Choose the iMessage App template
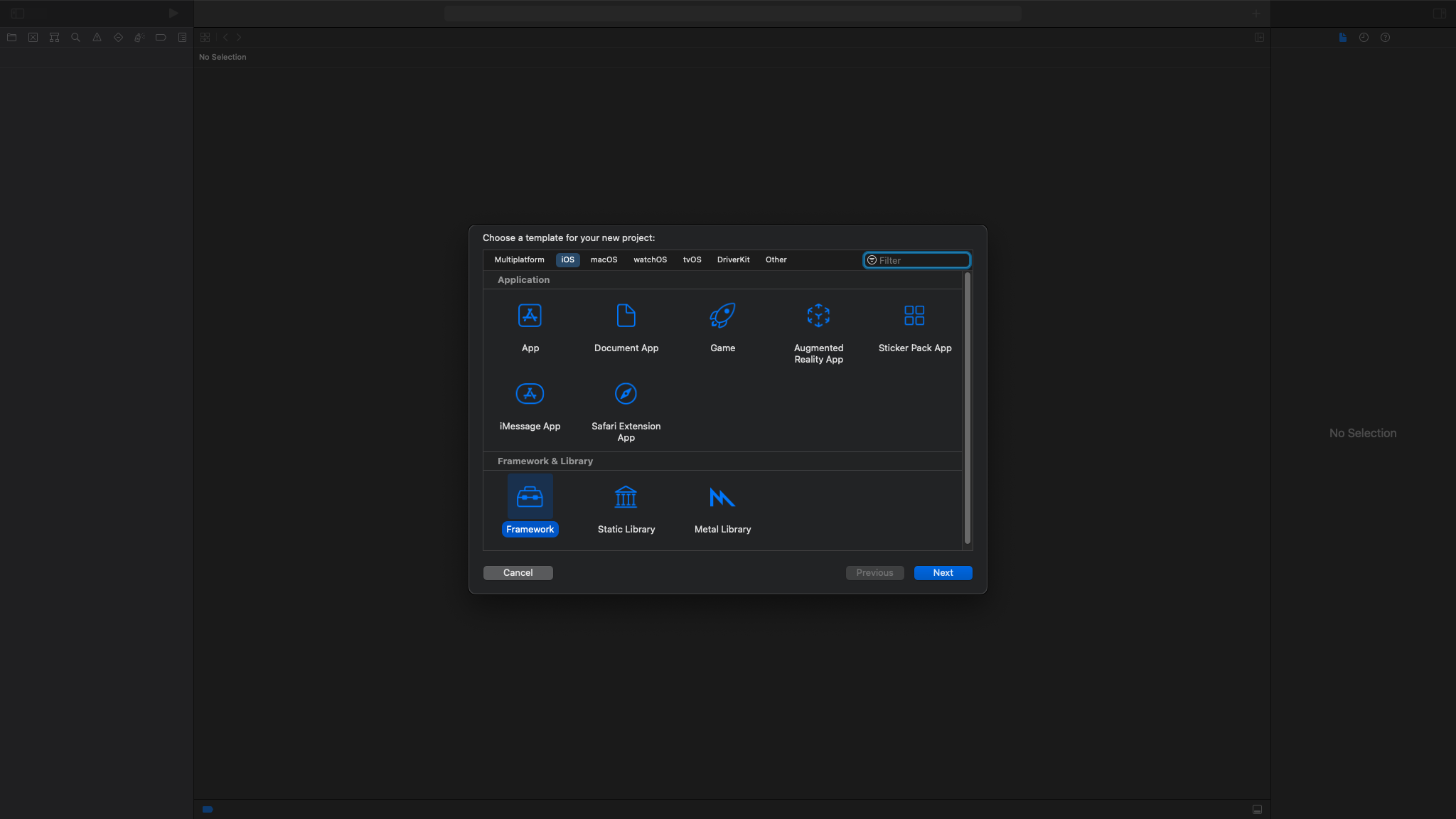Viewport: 1456px width, 819px height. click(530, 395)
